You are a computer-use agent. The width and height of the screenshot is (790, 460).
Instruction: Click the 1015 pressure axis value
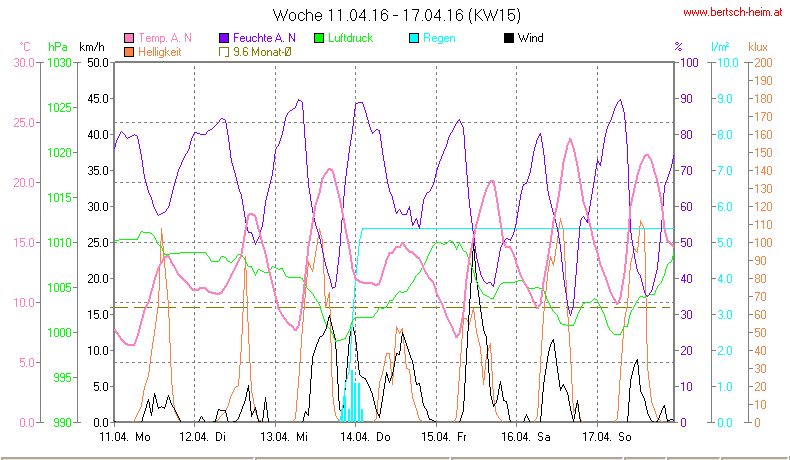pos(60,198)
